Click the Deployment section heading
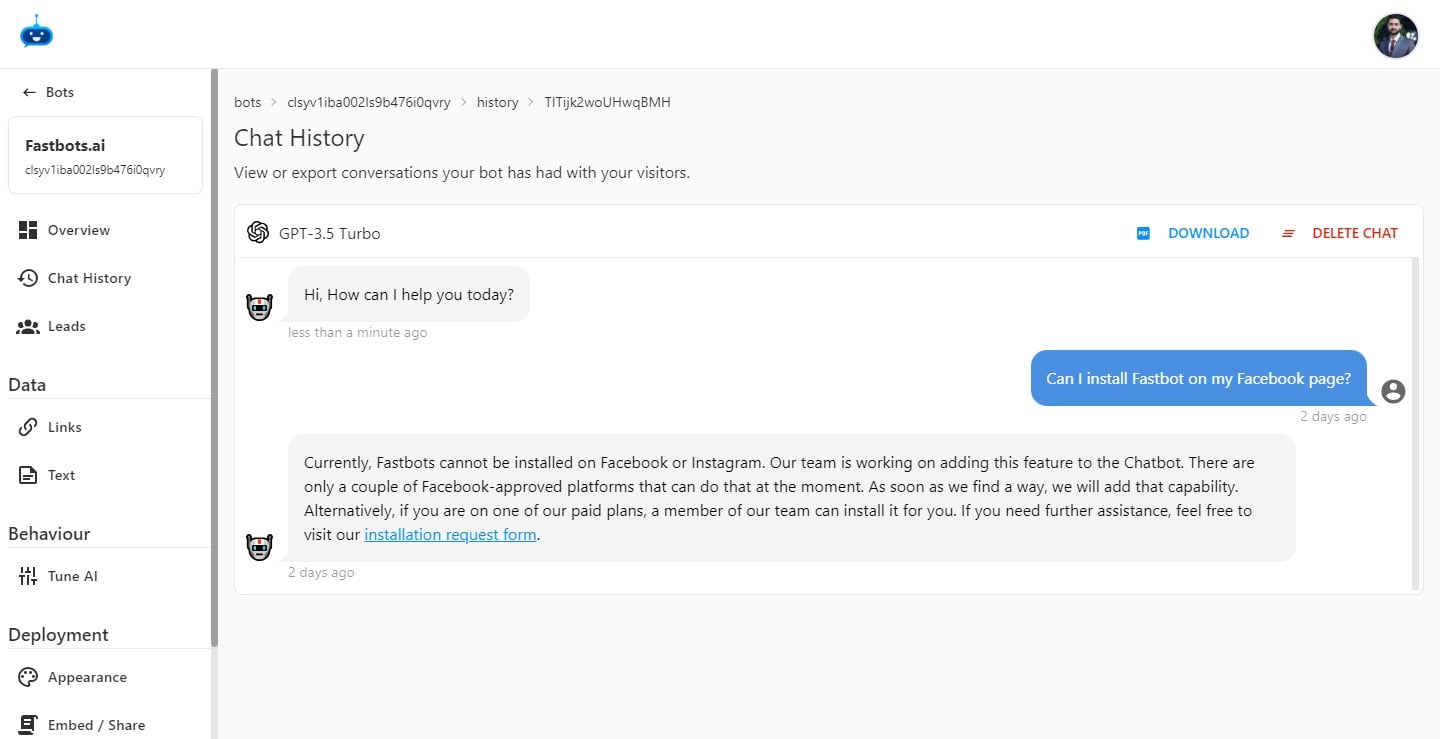Image resolution: width=1440 pixels, height=739 pixels. (x=58, y=635)
